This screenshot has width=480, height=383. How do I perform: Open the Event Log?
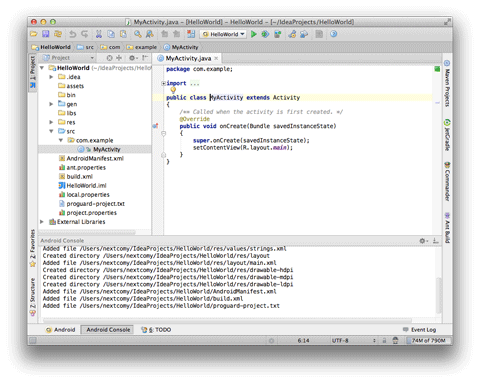[x=419, y=330]
